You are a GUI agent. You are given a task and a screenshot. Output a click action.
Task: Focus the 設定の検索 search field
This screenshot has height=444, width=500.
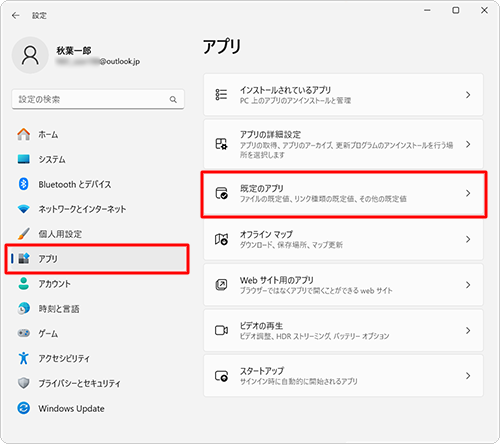(x=98, y=99)
